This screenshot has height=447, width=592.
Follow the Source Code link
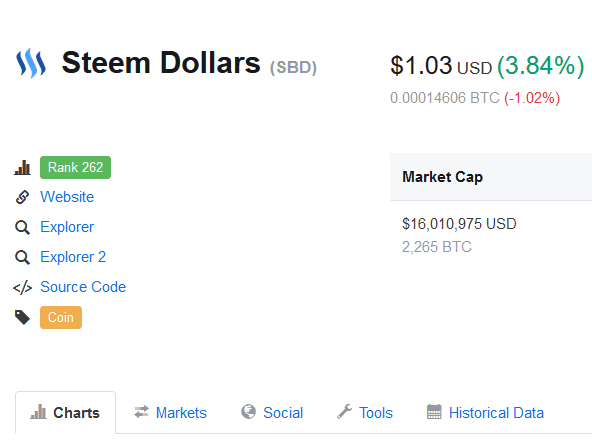click(x=83, y=287)
